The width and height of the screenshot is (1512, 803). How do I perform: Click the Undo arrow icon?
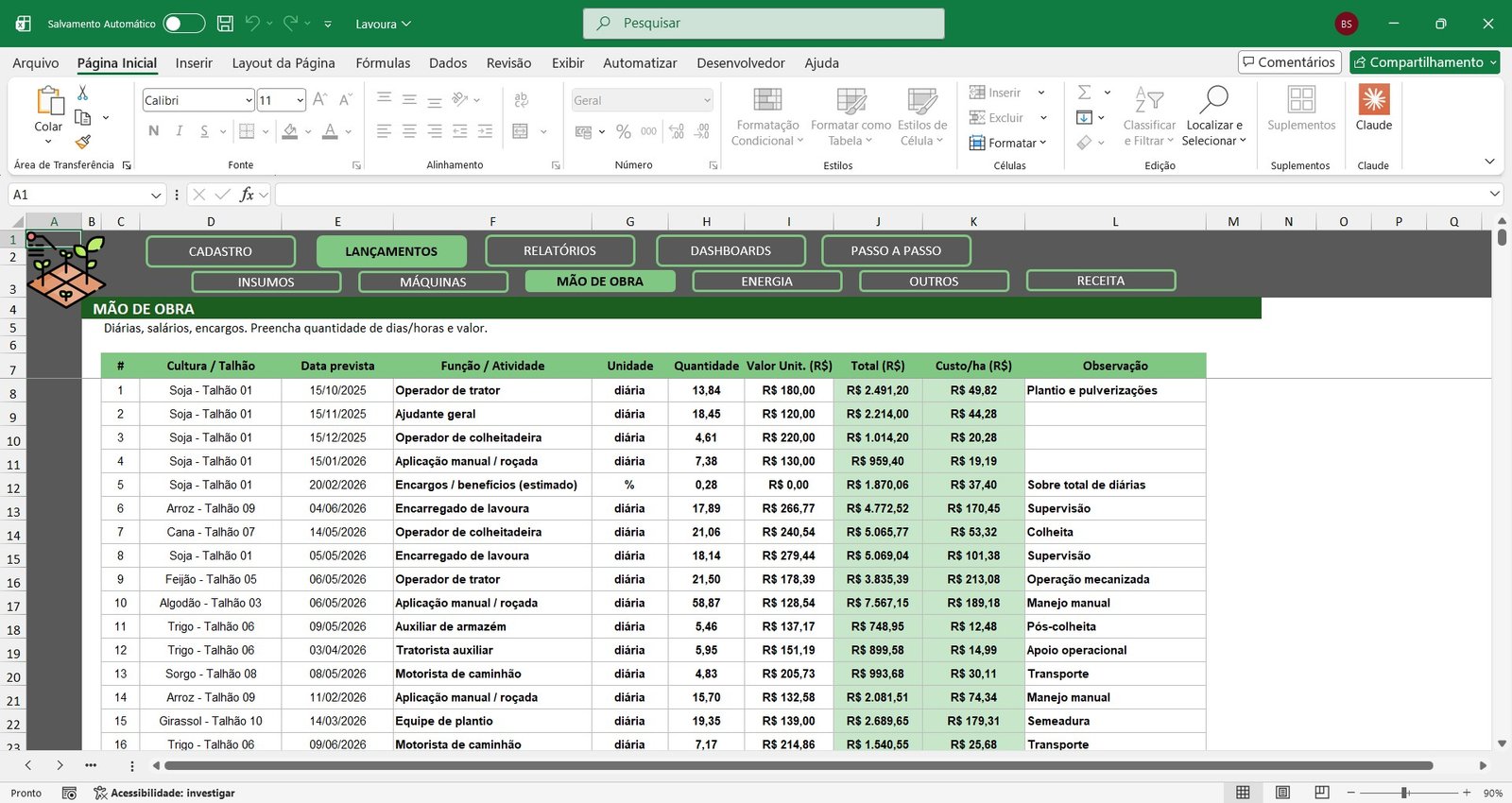[x=252, y=23]
